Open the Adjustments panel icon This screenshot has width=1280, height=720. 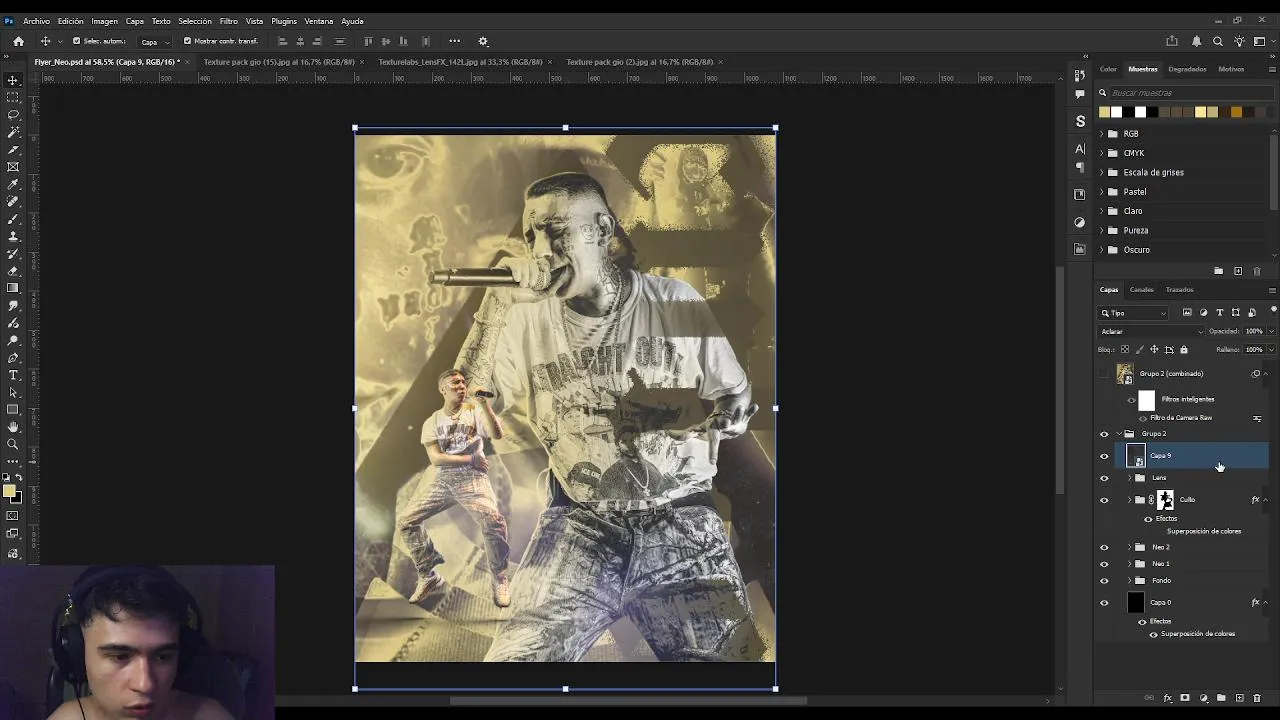pos(1080,222)
